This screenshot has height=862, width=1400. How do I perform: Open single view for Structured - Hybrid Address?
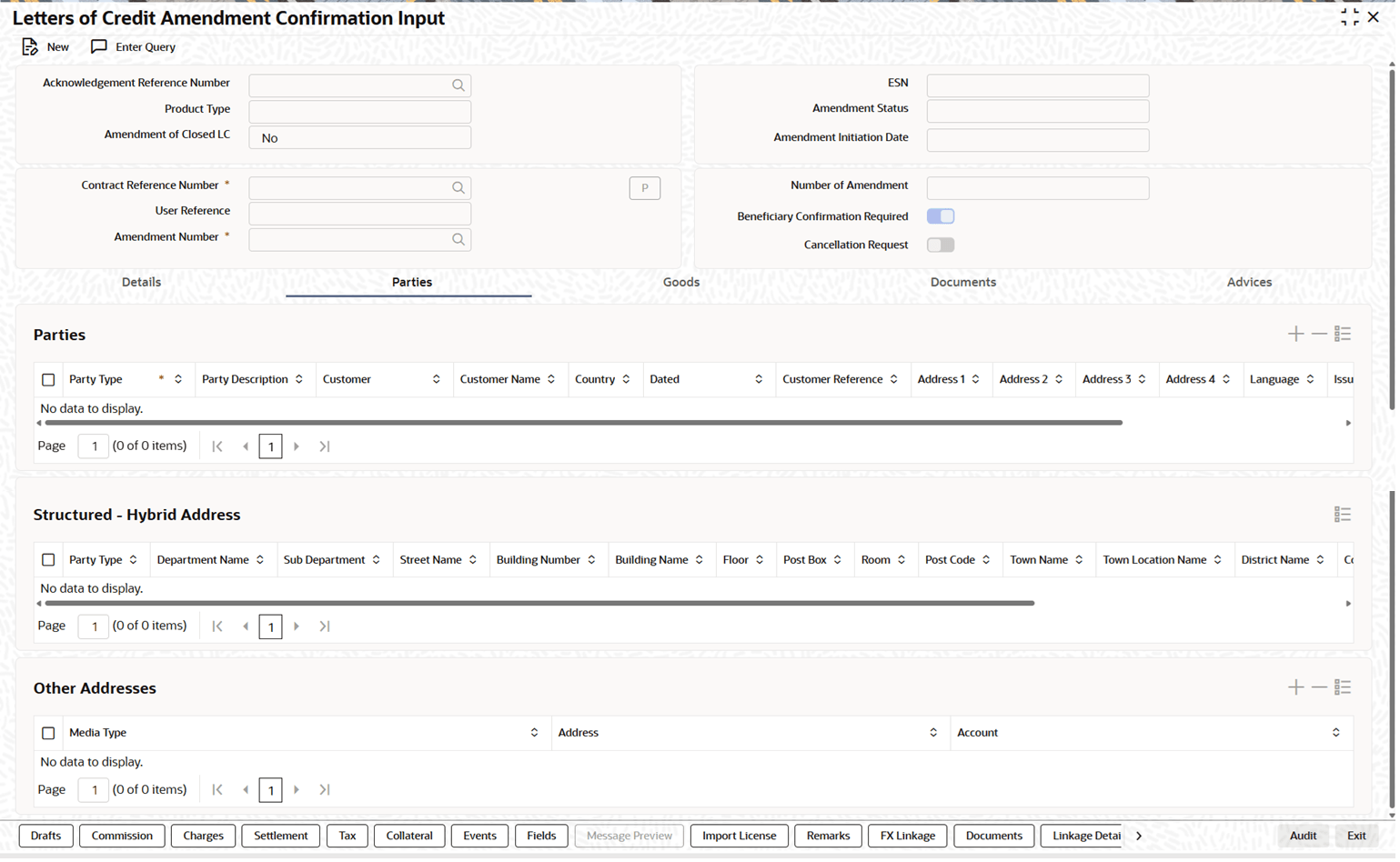pos(1343,515)
